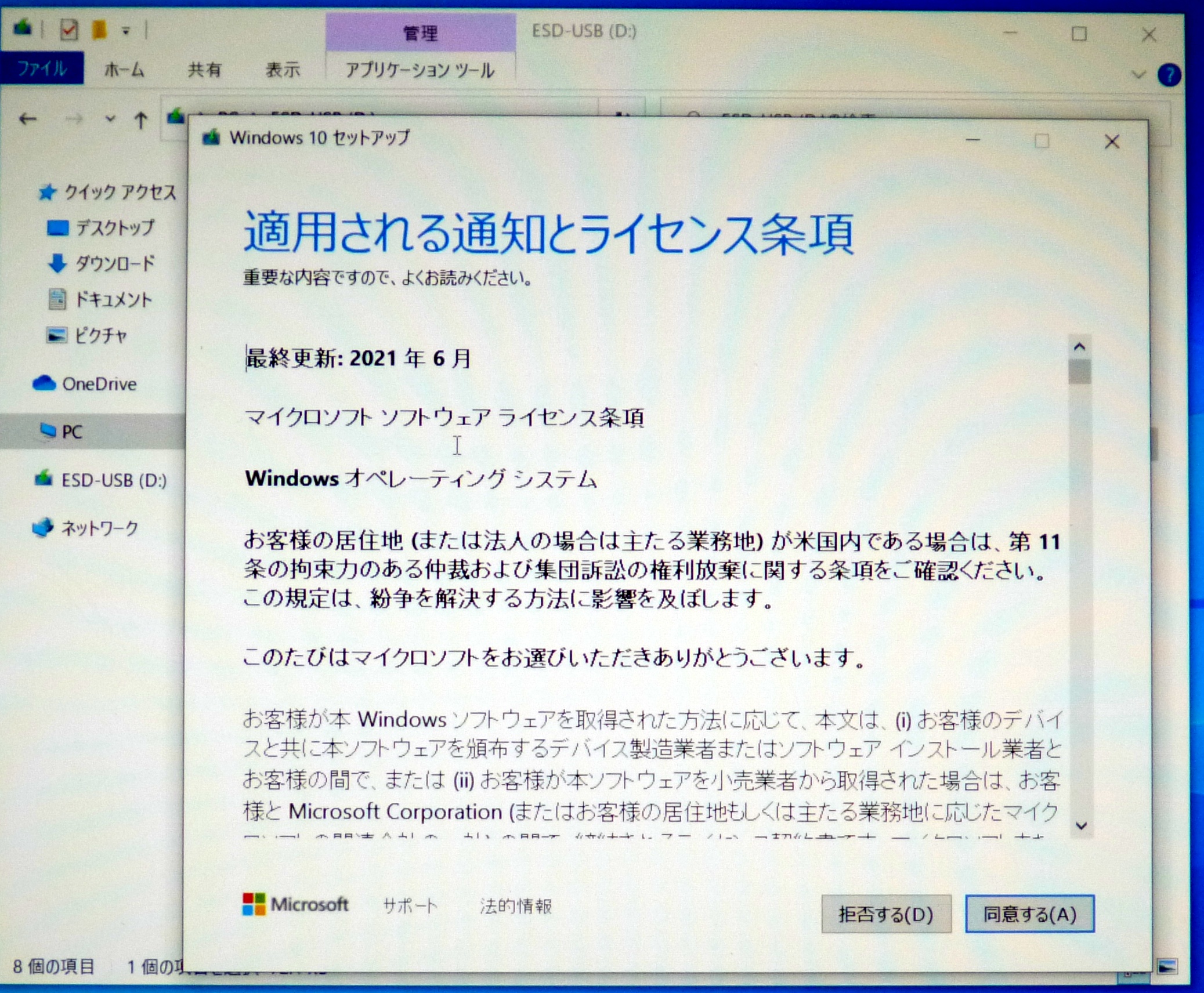1204x993 pixels.
Task: Click the ドキュメント page icon
Action: point(56,299)
